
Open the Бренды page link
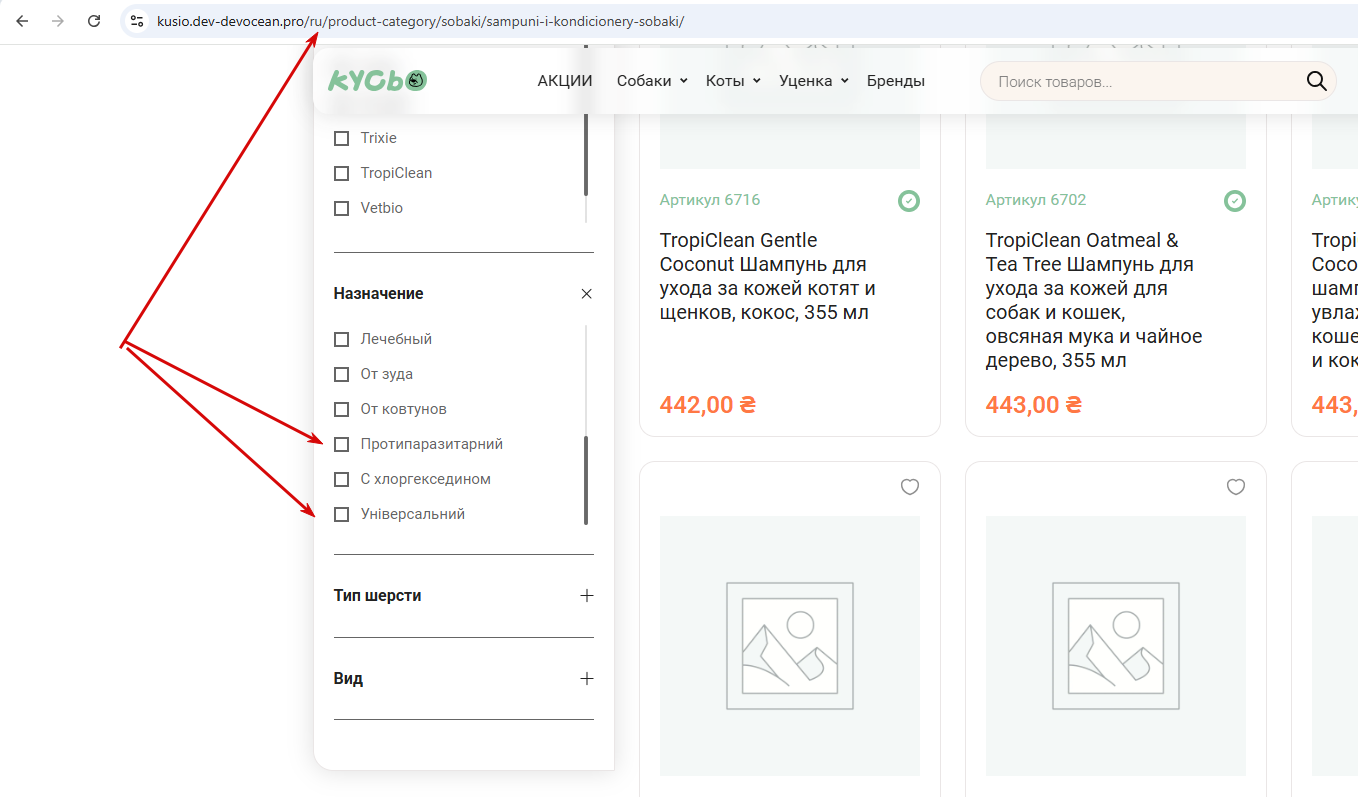pyautogui.click(x=895, y=81)
